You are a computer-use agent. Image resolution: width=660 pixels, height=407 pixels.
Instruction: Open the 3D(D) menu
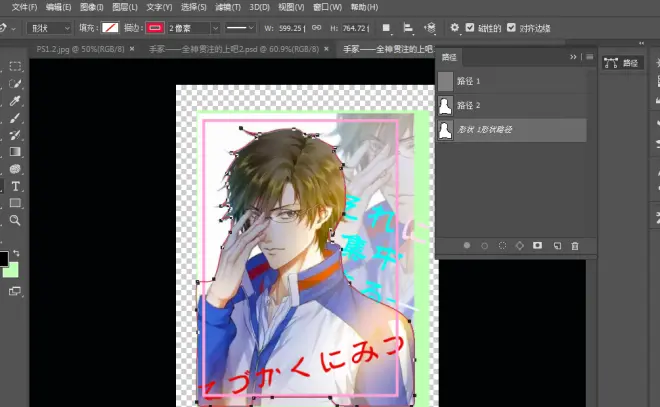tap(259, 7)
